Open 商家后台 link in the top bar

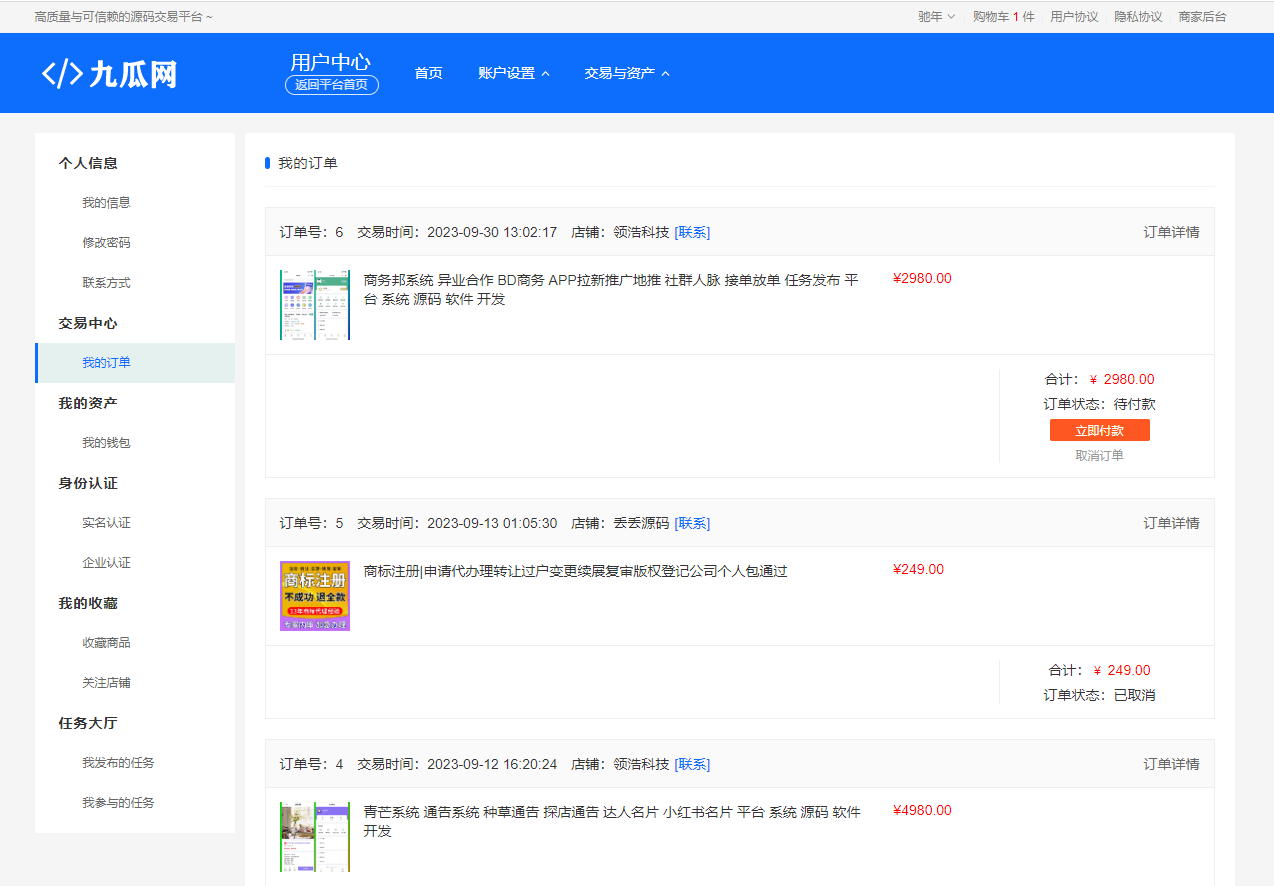pyautogui.click(x=1202, y=17)
